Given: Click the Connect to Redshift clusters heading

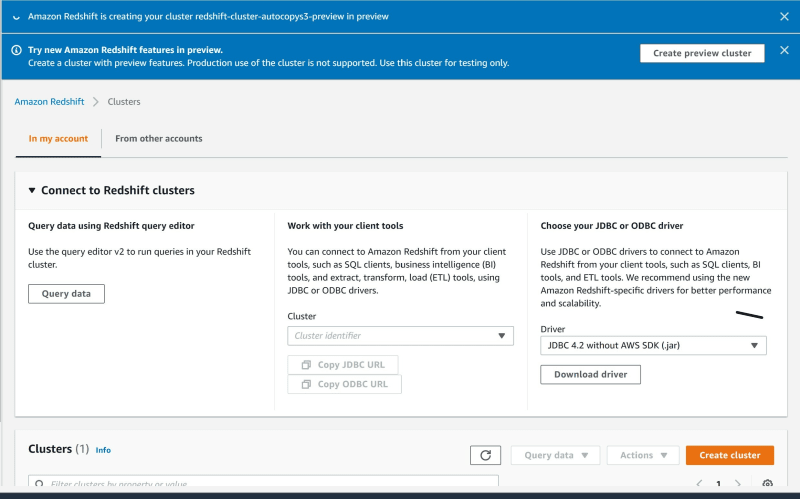Looking at the screenshot, I should coord(118,190).
